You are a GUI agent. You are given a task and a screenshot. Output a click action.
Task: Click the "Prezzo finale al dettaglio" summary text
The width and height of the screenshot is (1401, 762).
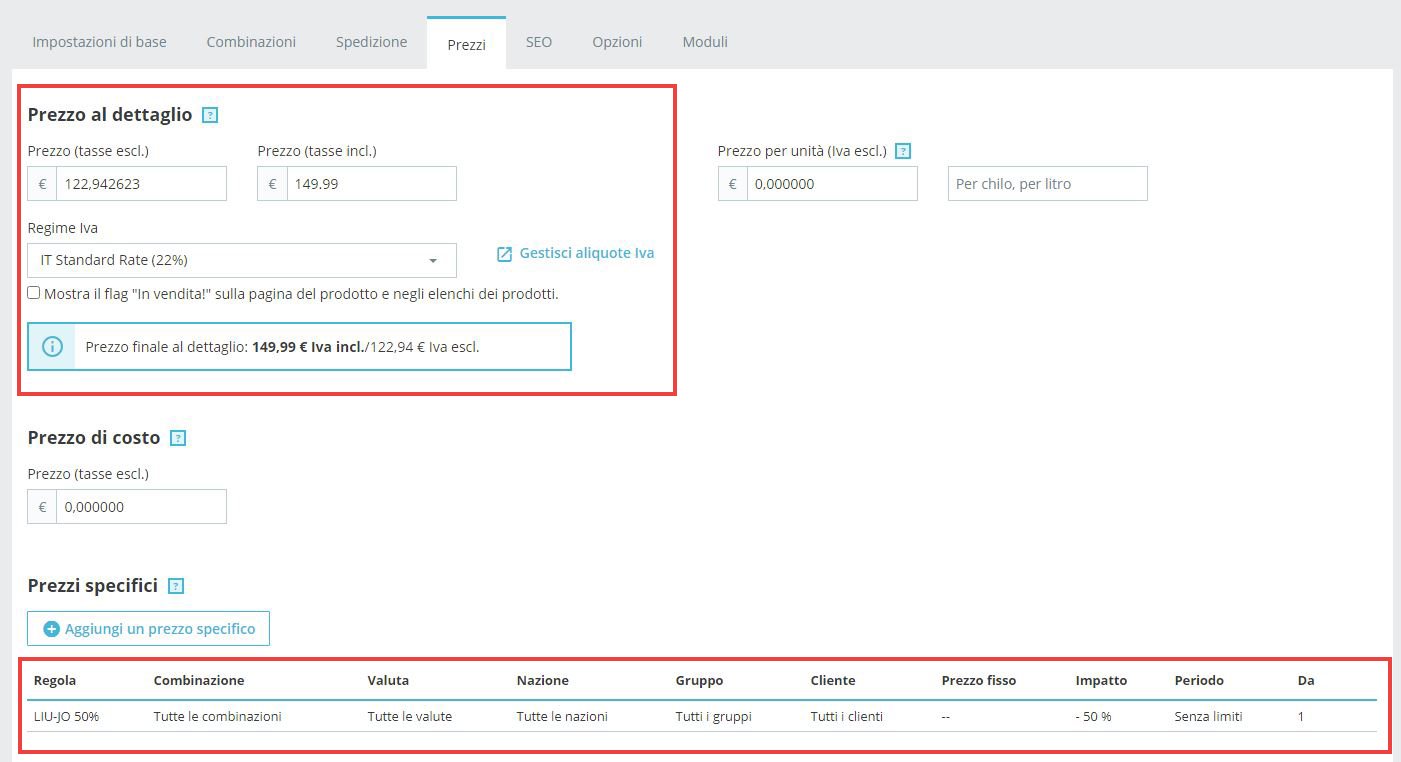282,347
